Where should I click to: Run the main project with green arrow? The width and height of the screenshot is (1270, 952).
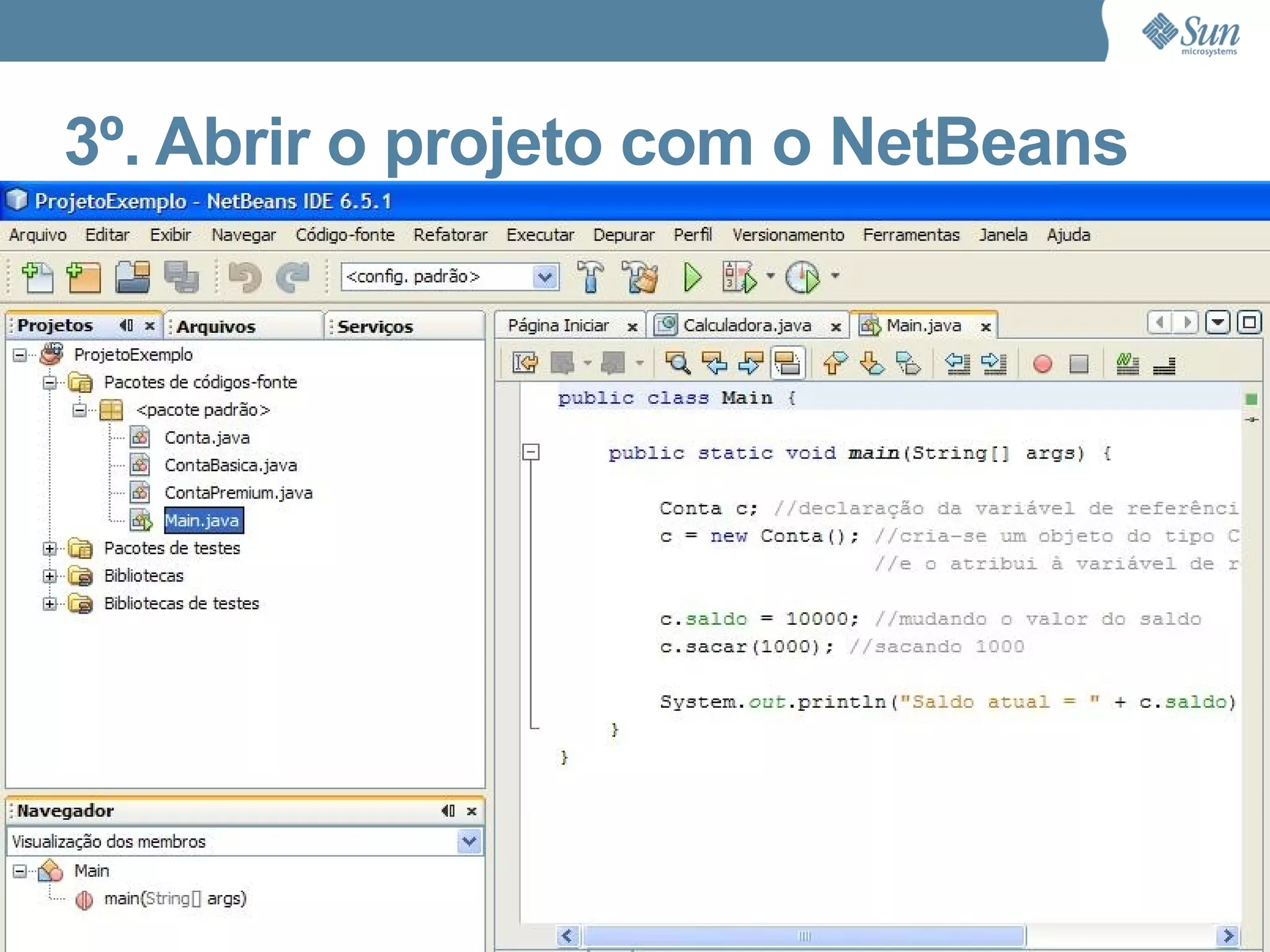[692, 276]
